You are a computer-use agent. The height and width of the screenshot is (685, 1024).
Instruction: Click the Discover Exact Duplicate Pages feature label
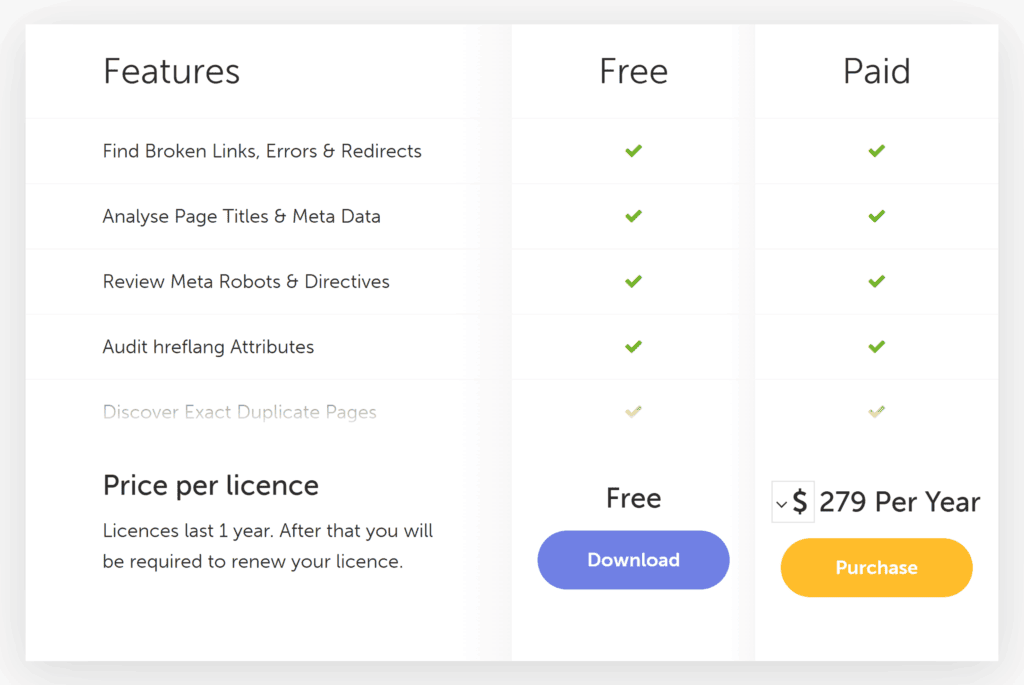click(239, 412)
